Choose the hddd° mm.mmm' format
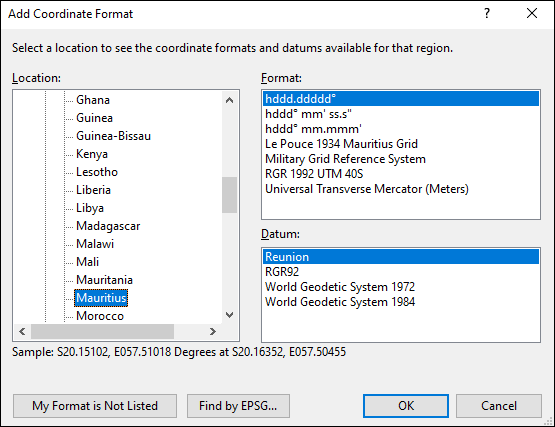The height and width of the screenshot is (427, 555). click(x=401, y=129)
